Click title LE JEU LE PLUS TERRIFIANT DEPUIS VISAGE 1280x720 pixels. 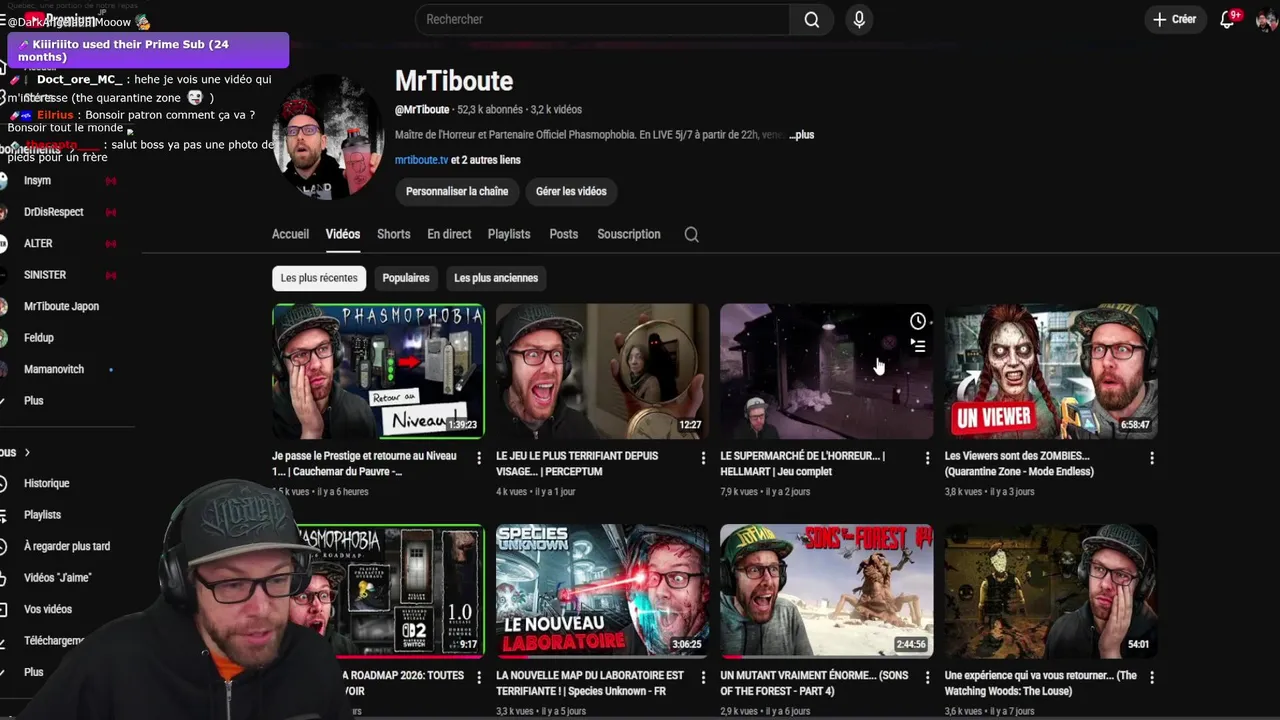pos(577,464)
